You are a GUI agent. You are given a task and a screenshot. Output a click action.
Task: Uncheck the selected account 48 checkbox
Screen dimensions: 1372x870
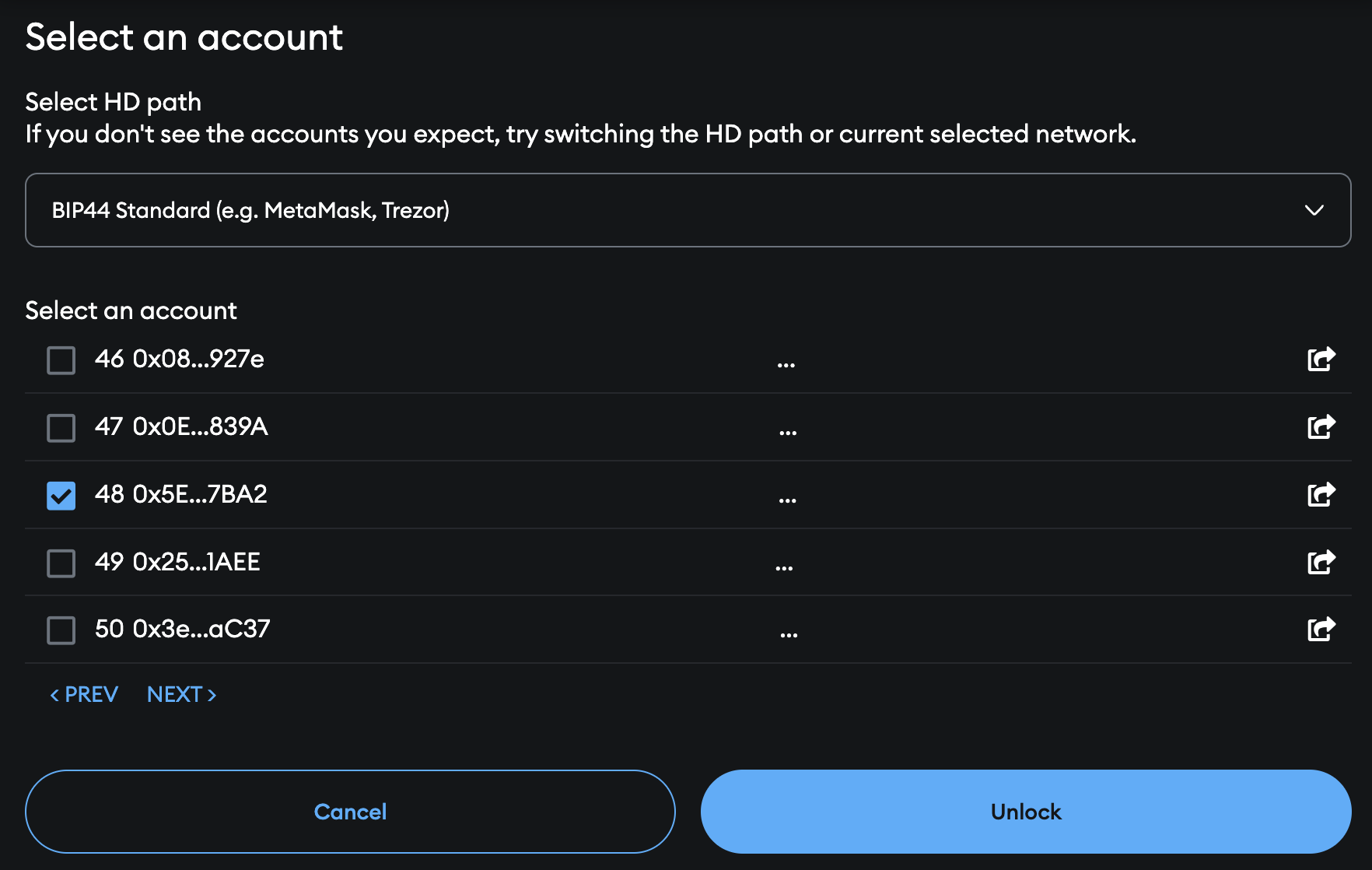coord(61,496)
